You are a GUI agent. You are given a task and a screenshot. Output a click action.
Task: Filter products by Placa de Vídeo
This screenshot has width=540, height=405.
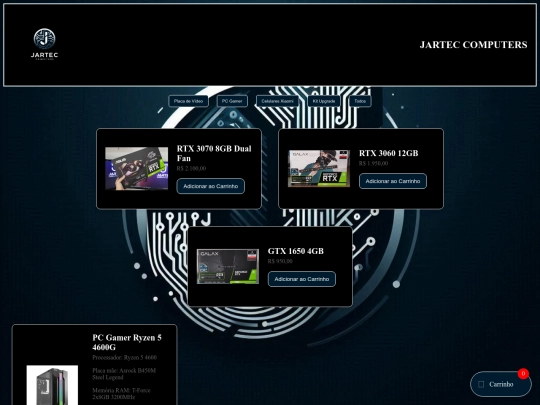[188, 101]
